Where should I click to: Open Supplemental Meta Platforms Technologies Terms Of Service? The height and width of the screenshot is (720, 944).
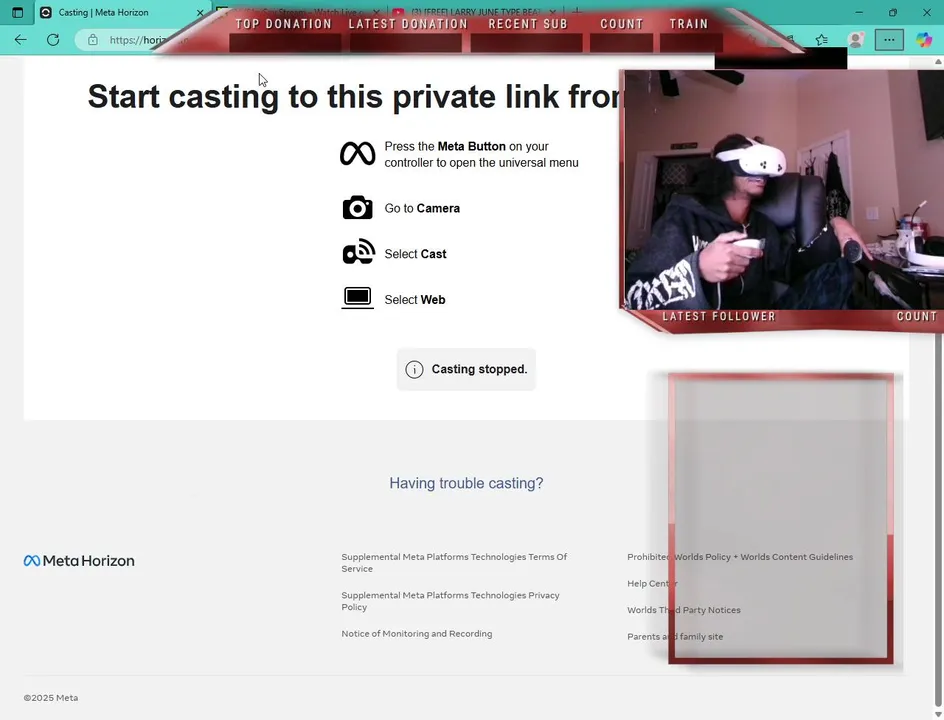(x=454, y=562)
